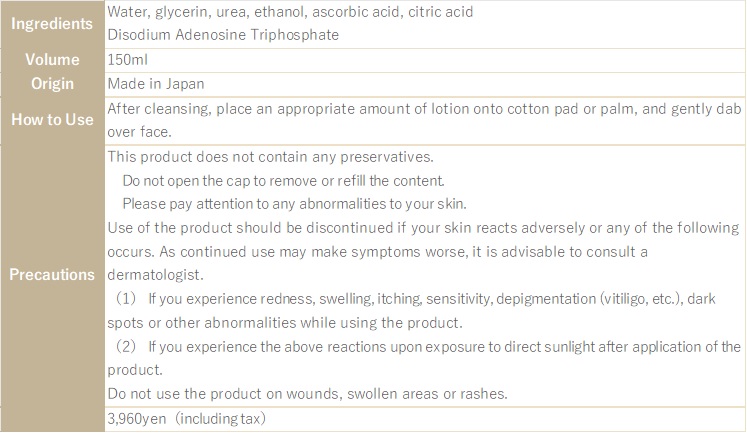Select the Made in Japan text
The height and width of the screenshot is (433, 747).
coord(156,84)
